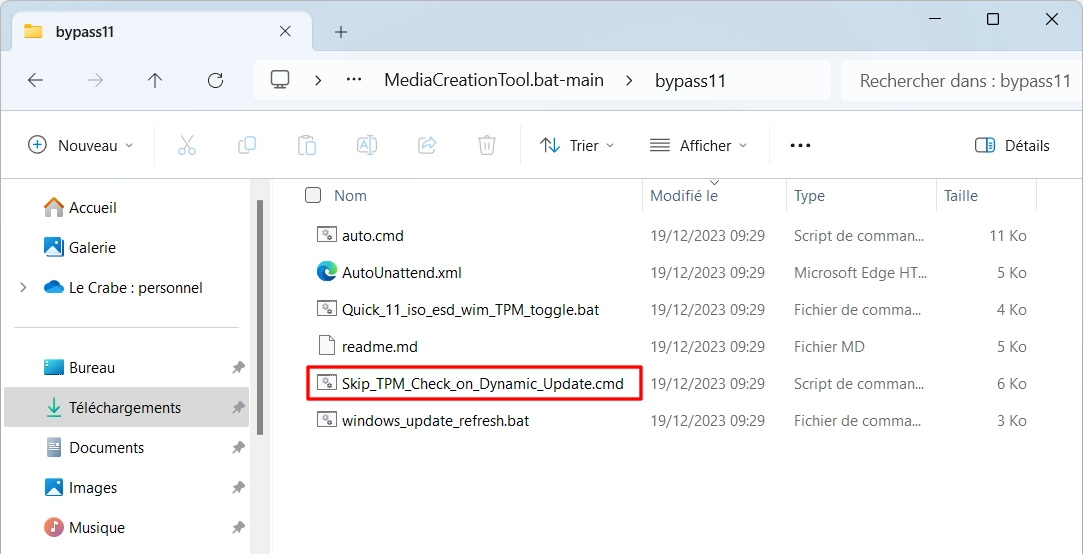This screenshot has width=1083, height=554.
Task: Toggle the Détails pane button
Action: click(1012, 146)
